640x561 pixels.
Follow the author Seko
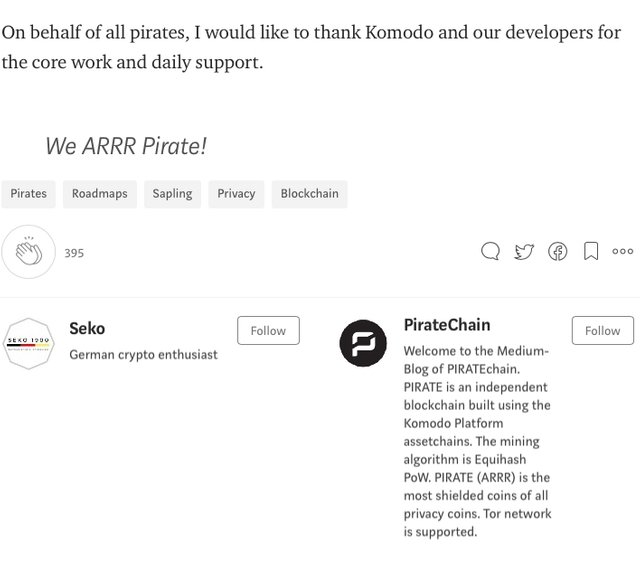pos(268,330)
